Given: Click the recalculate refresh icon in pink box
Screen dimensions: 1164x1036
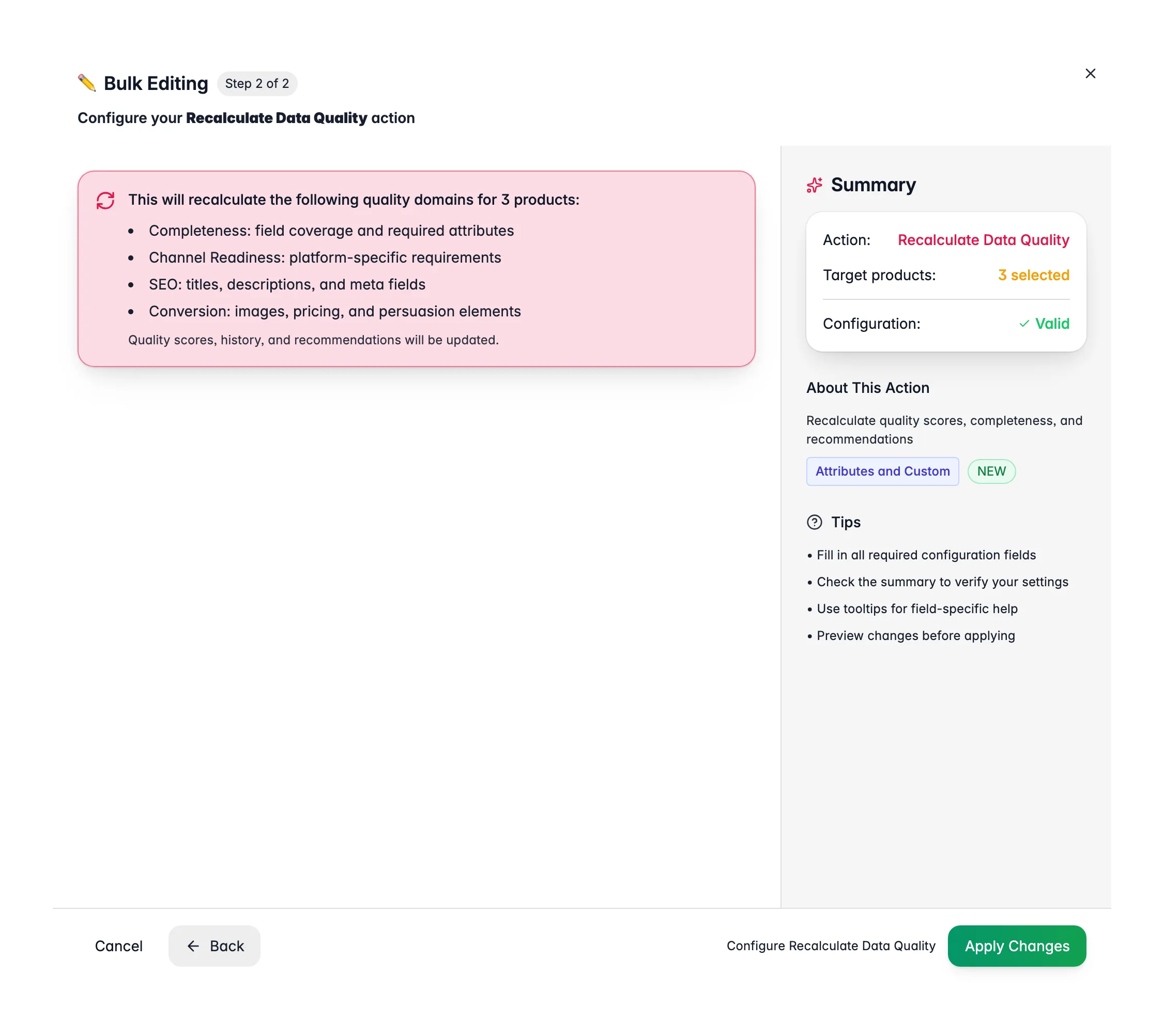Looking at the screenshot, I should tap(105, 200).
